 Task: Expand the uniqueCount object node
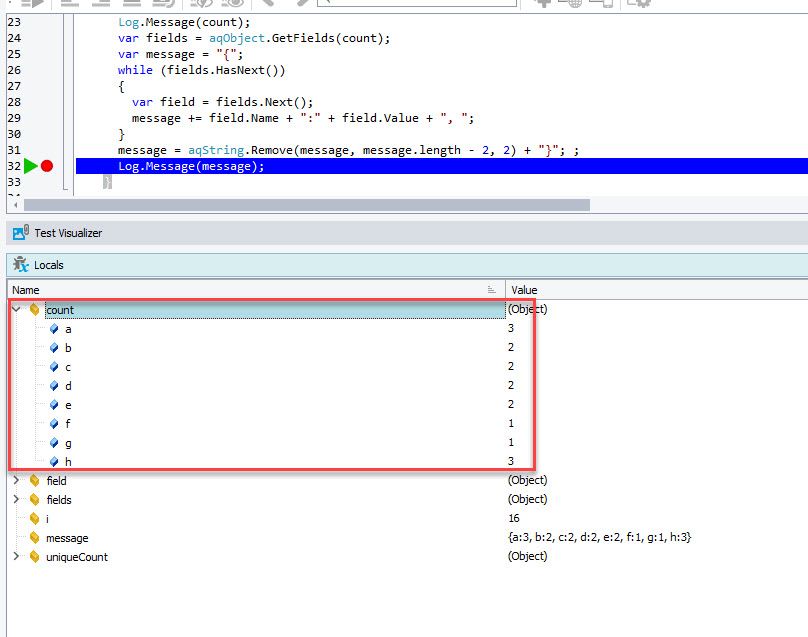click(16, 557)
